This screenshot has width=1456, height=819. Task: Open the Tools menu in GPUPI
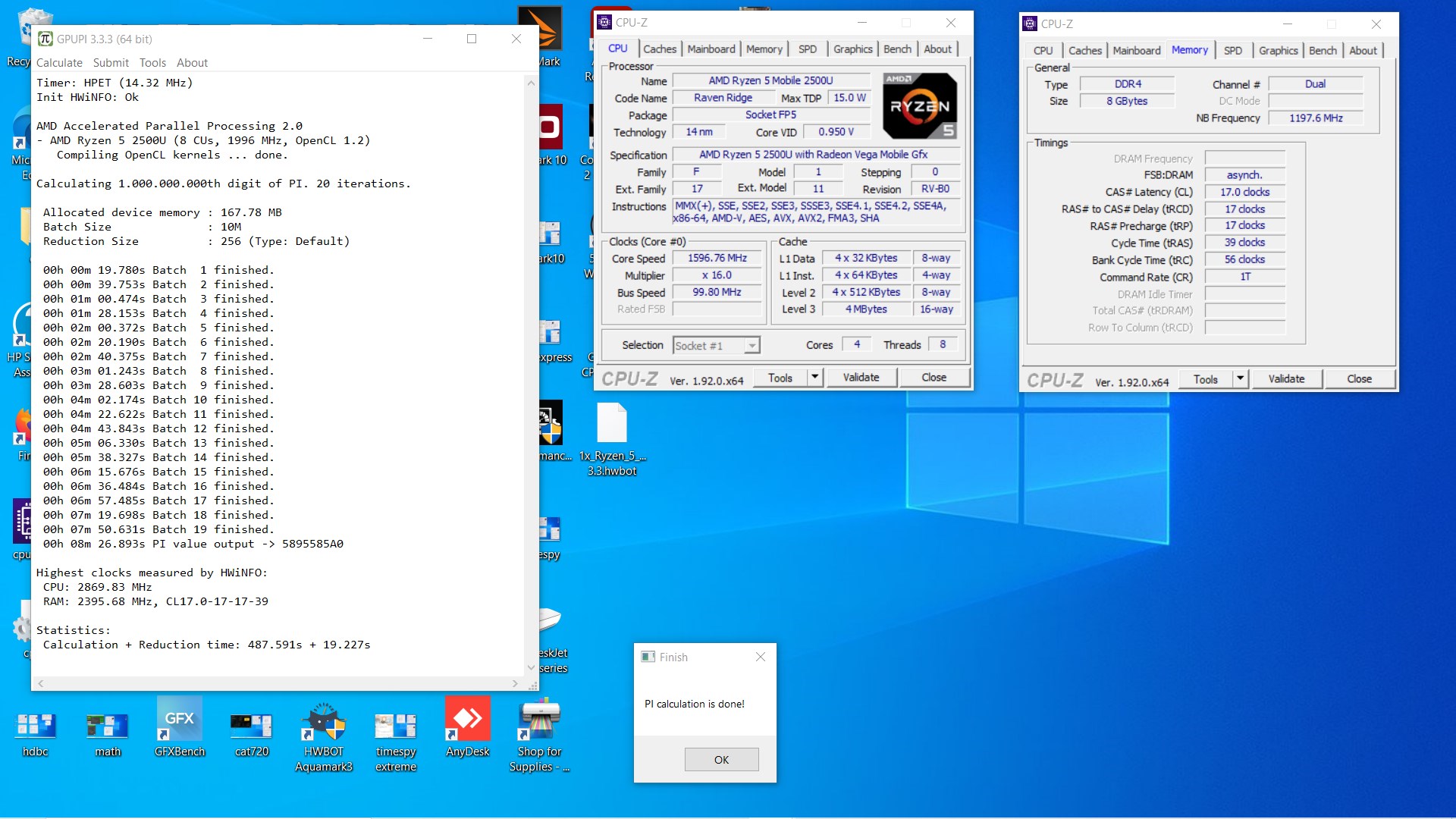pos(152,63)
